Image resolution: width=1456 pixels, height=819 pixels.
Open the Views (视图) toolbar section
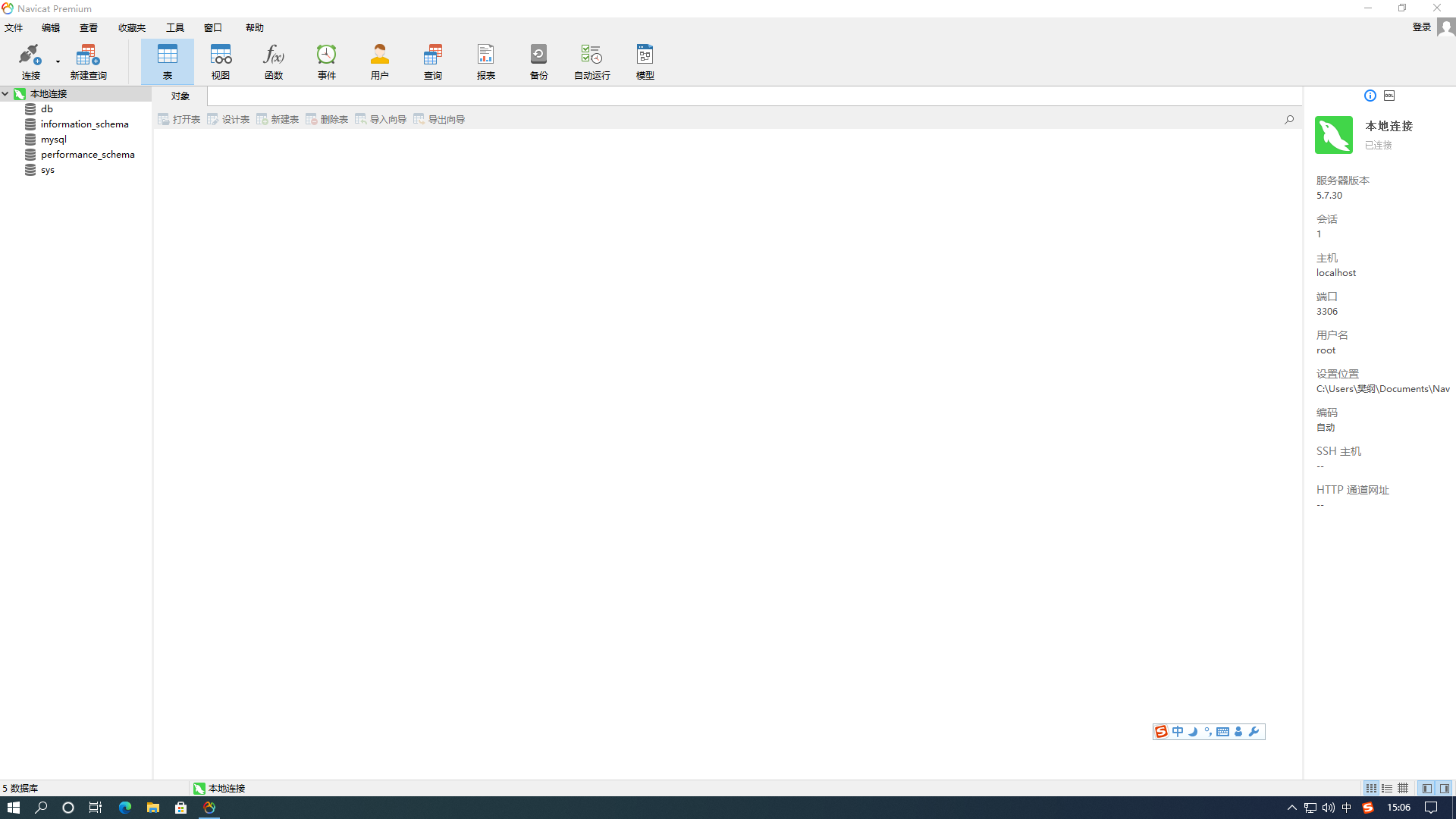220,61
